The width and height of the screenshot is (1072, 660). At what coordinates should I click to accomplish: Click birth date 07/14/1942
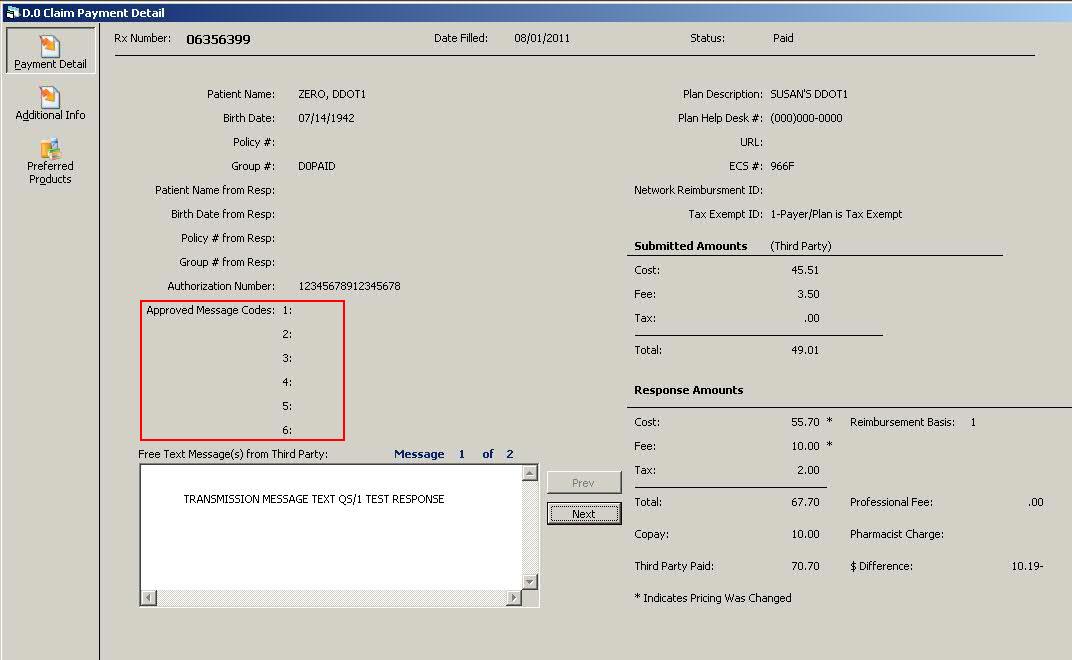326,118
